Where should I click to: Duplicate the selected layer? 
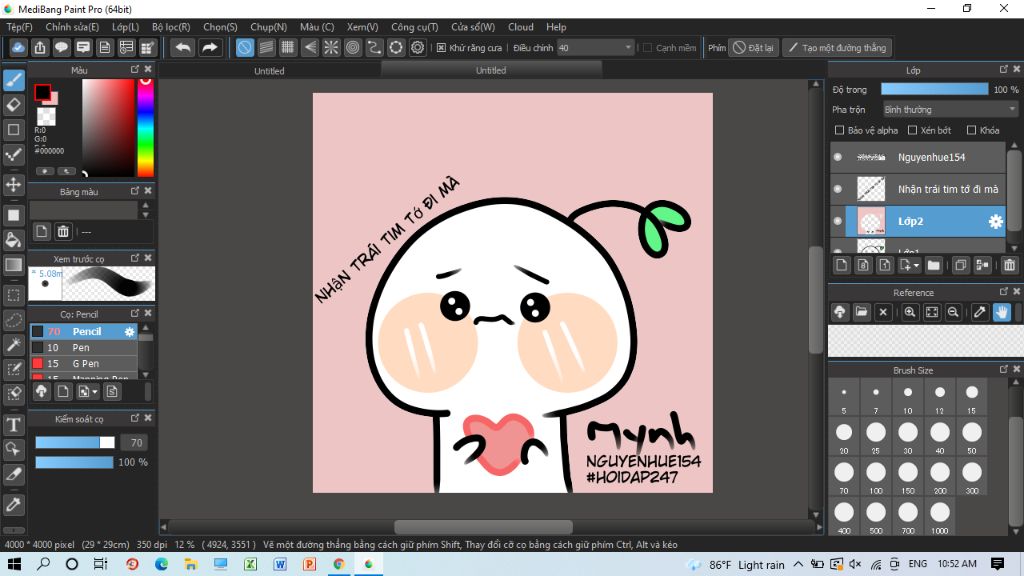961,265
